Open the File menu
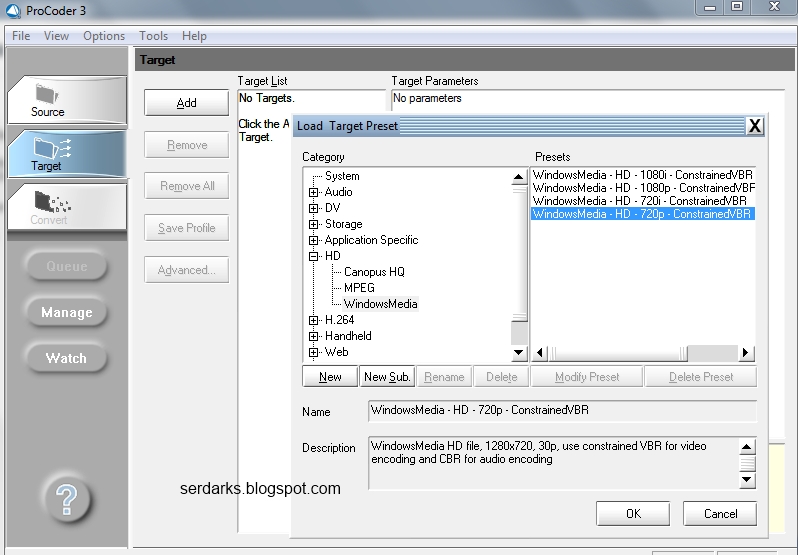798x555 pixels. (x=21, y=36)
